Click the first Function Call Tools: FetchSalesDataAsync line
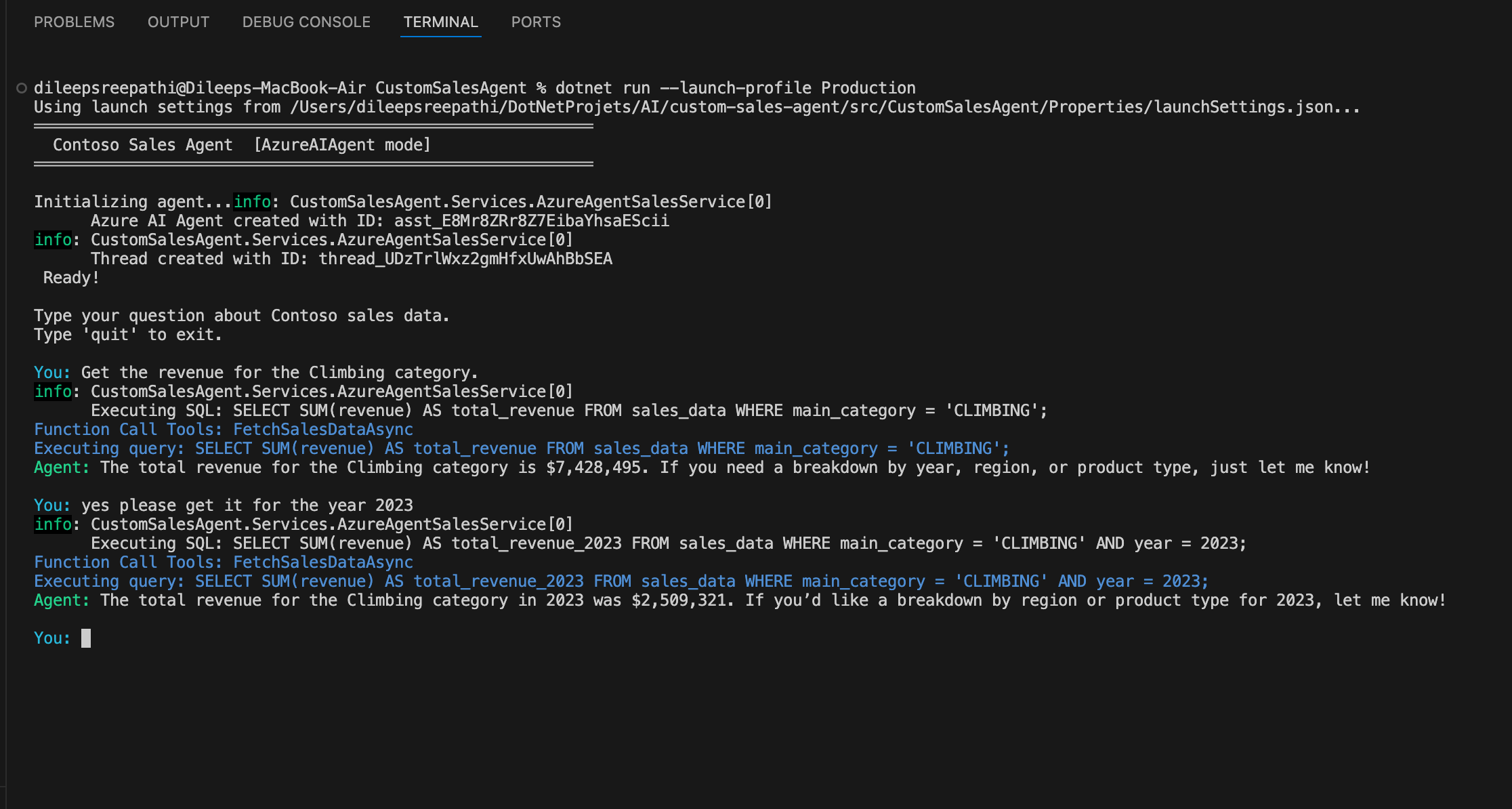Image resolution: width=1512 pixels, height=809 pixels. click(x=224, y=430)
